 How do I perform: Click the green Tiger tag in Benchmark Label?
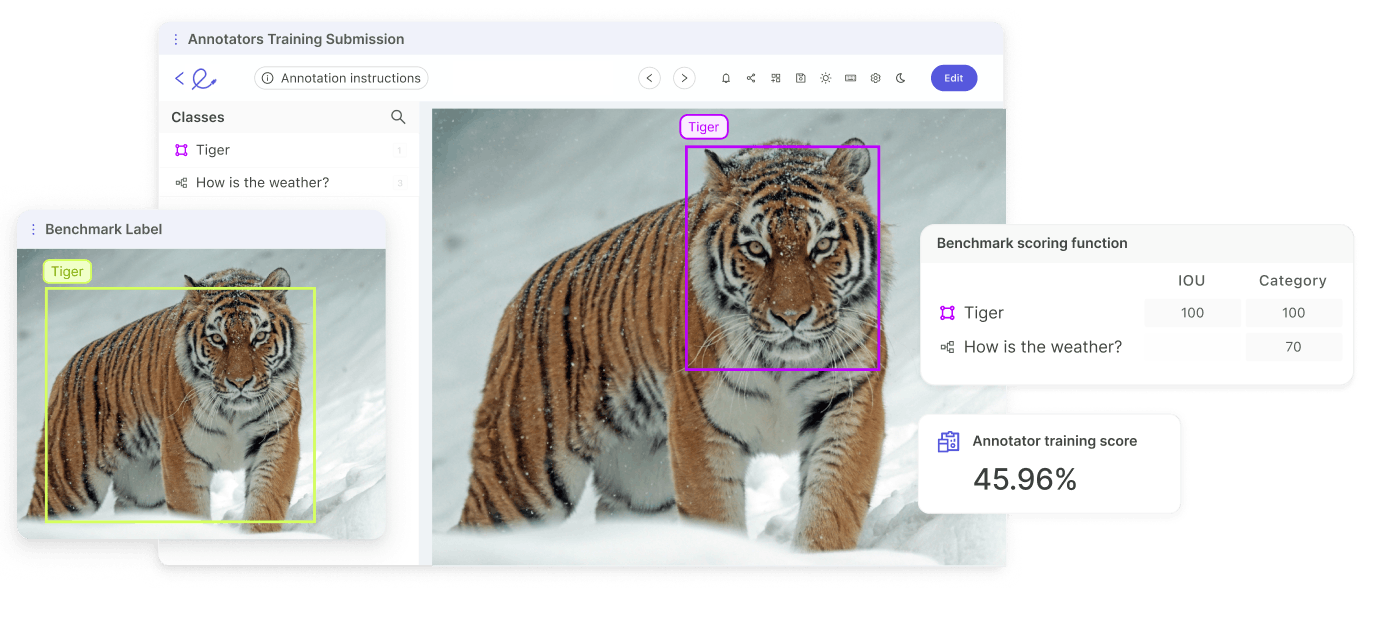(67, 271)
